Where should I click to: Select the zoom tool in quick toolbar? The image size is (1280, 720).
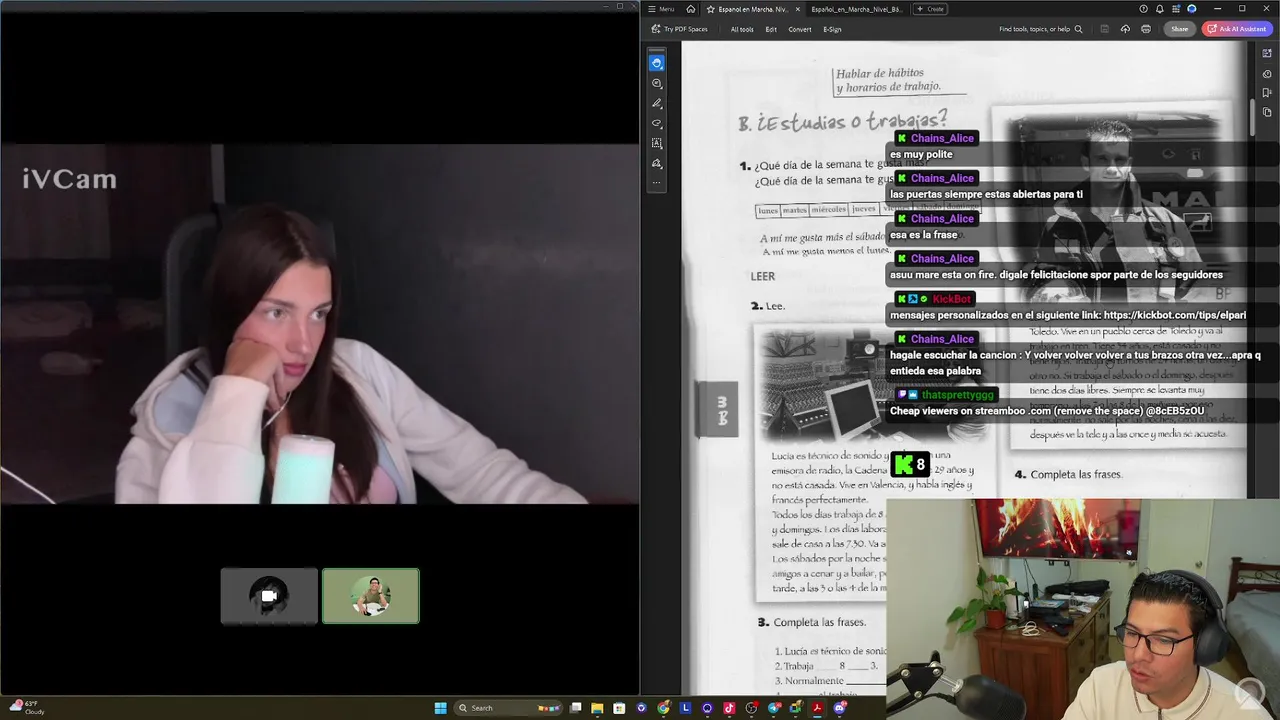click(x=656, y=83)
